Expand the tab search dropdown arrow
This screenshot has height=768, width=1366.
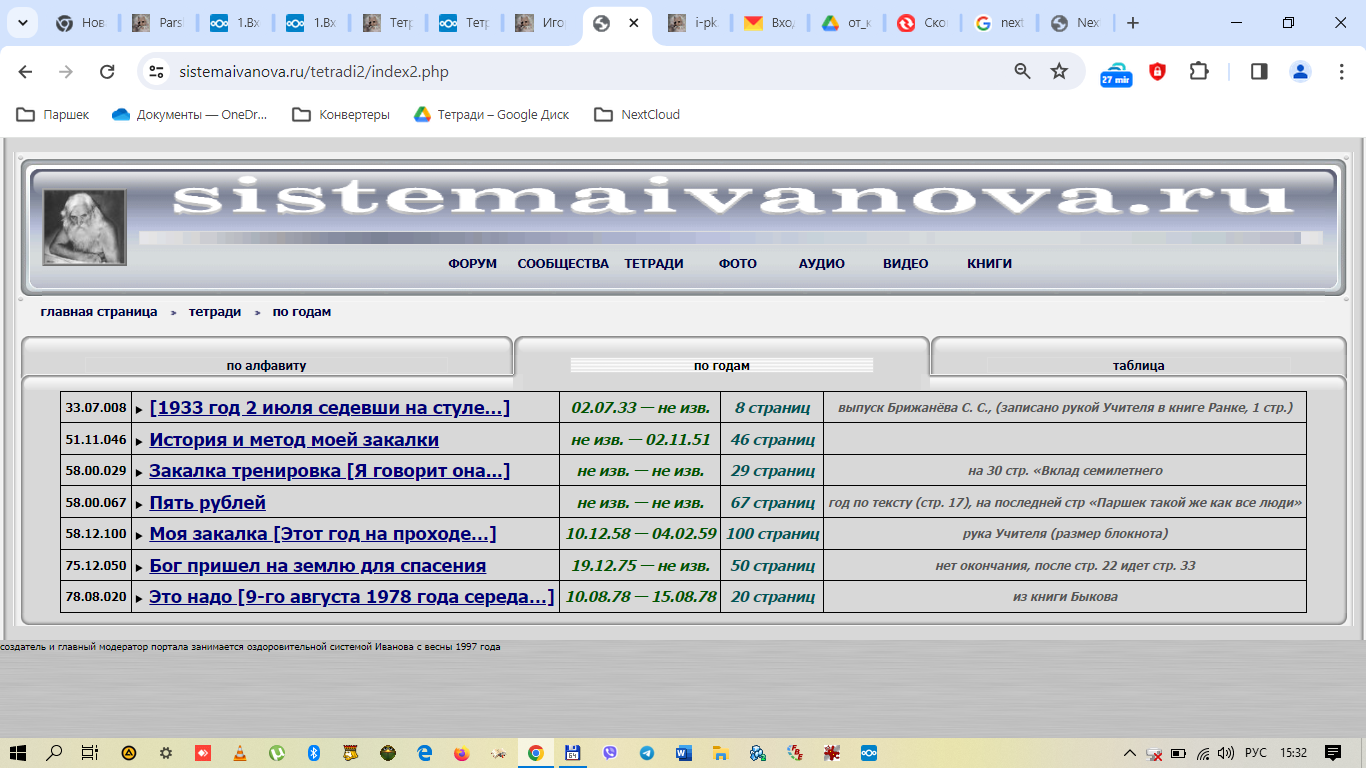[22, 23]
